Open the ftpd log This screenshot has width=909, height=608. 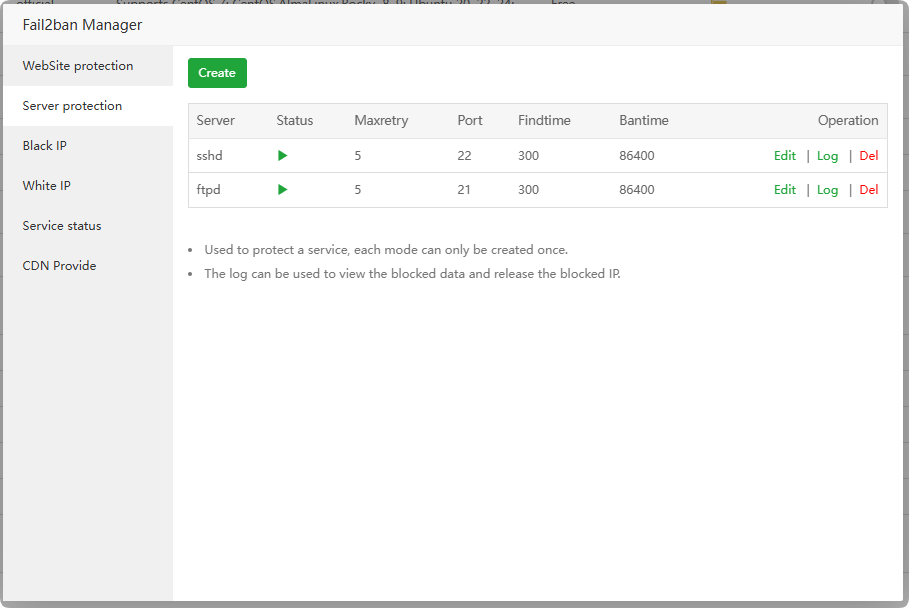tap(827, 190)
